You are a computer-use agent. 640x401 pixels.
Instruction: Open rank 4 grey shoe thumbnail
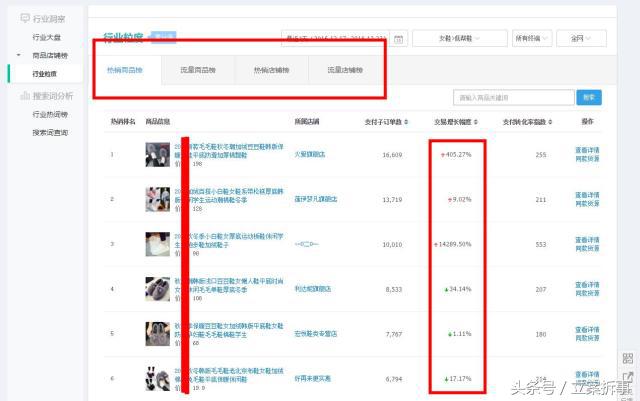158,289
